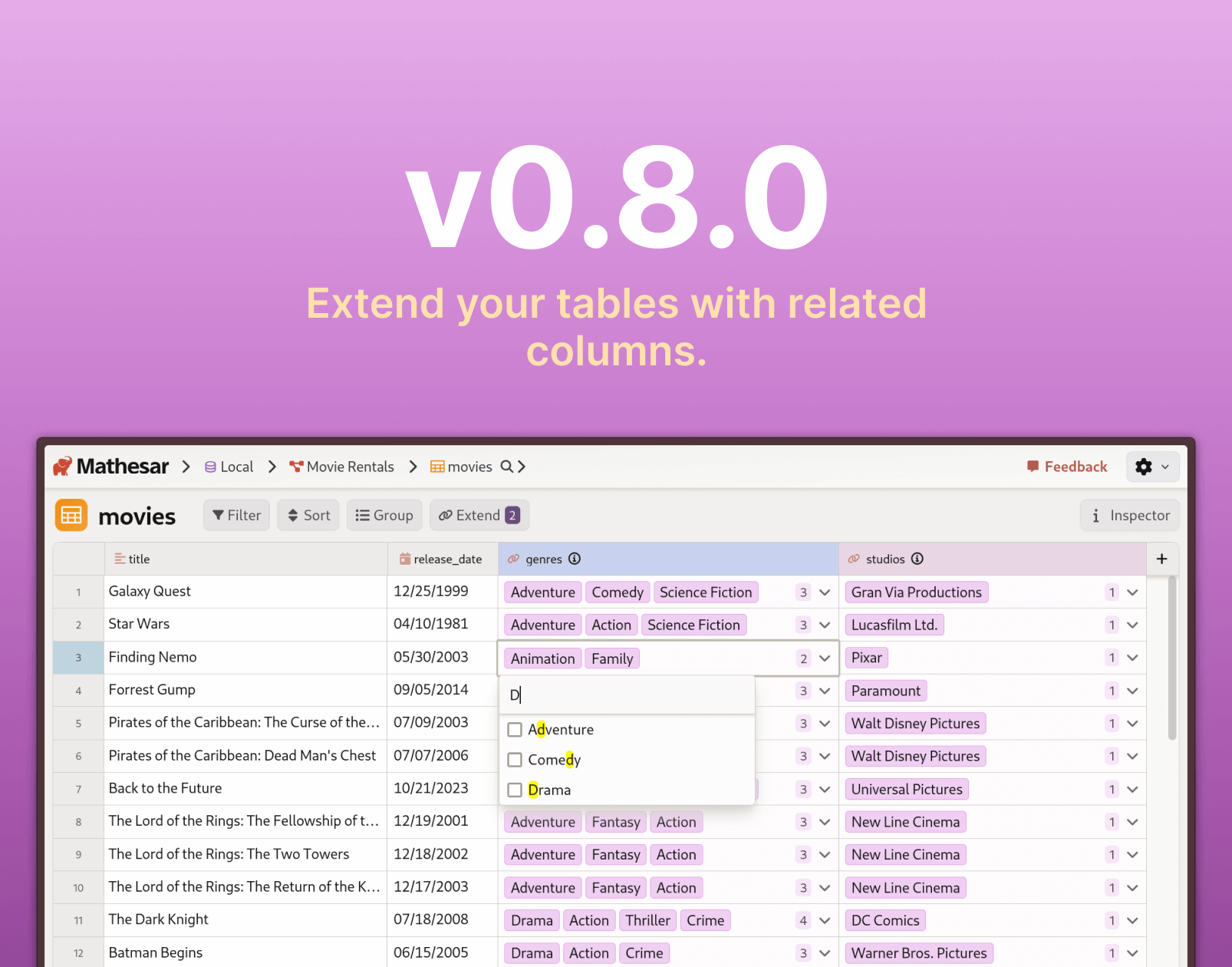Open the Movie Rentals breadcrumb
This screenshot has height=967, width=1232.
point(342,467)
